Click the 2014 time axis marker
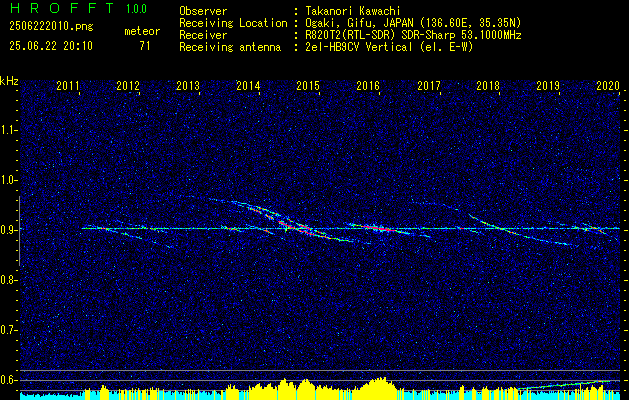The image size is (629, 400). pos(248,85)
